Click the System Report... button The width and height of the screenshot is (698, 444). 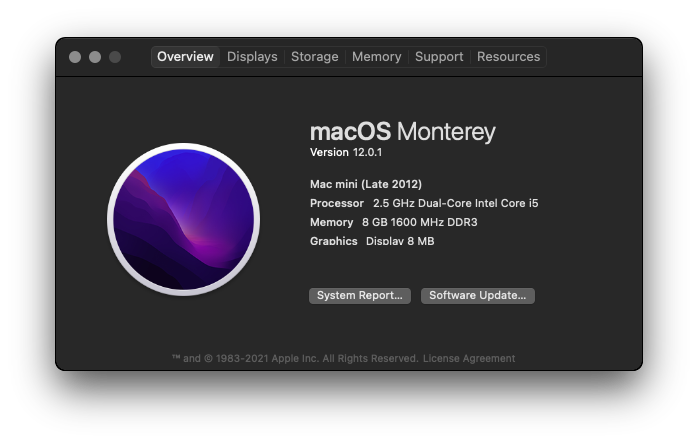coord(360,296)
